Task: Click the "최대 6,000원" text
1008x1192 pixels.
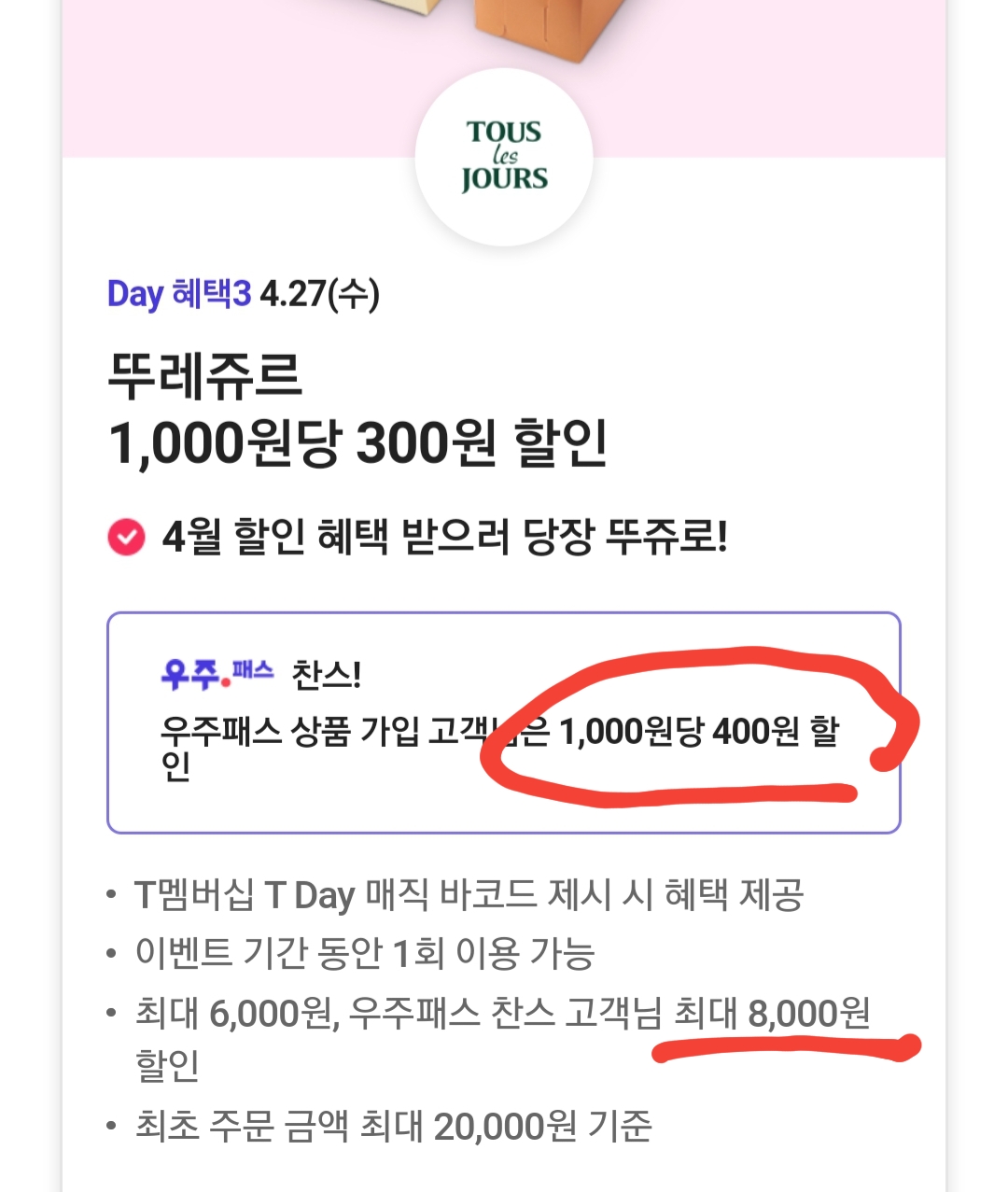Action: [x=233, y=1013]
